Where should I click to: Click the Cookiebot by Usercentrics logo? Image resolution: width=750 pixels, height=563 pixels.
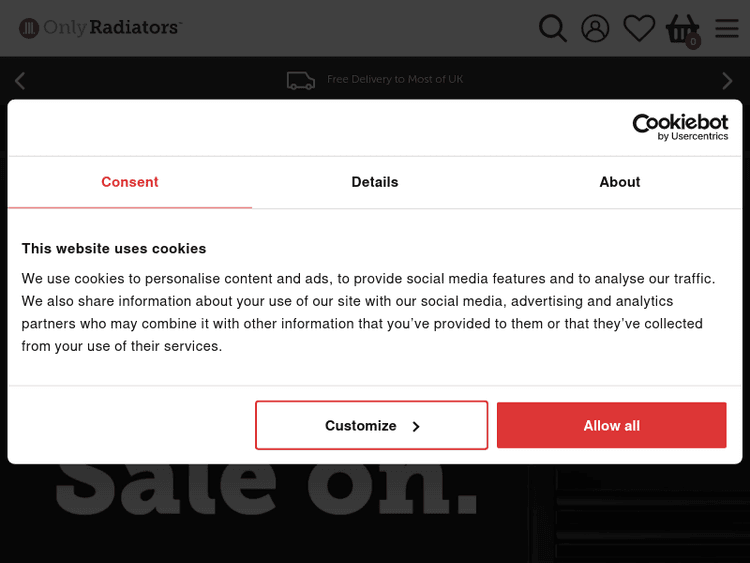pos(680,127)
